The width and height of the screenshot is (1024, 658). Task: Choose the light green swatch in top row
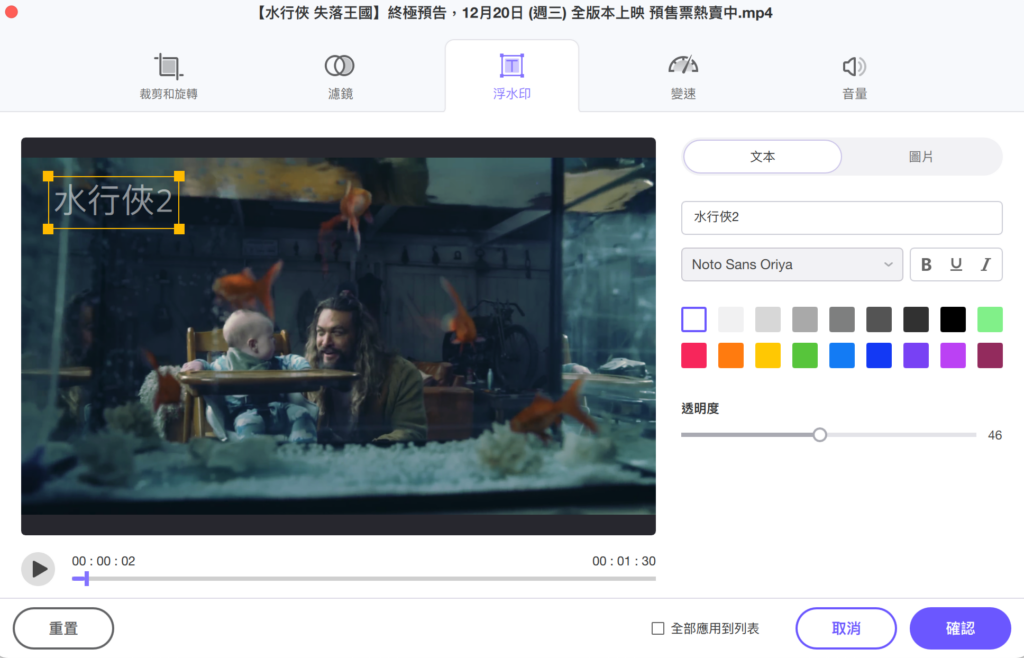[x=990, y=320]
